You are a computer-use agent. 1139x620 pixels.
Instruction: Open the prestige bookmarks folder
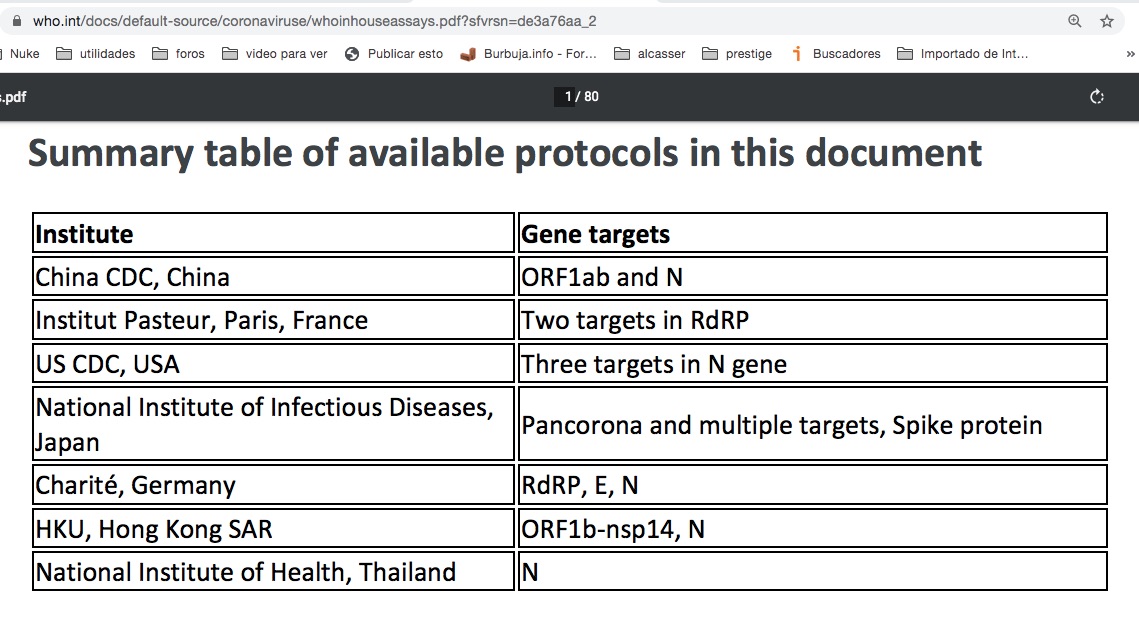click(x=738, y=54)
